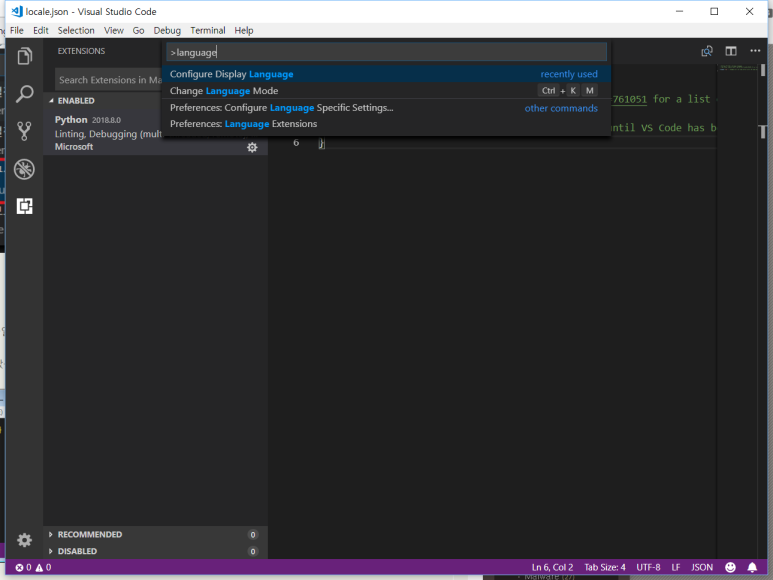Open the Explorer view in activity bar

(x=24, y=56)
